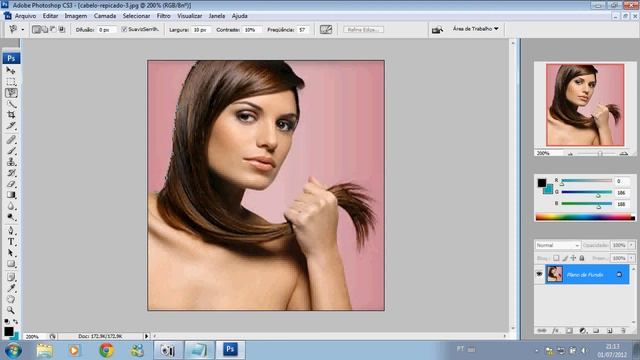Click the Largura width input field
Image resolution: width=640 pixels, height=360 pixels.
pyautogui.click(x=200, y=30)
